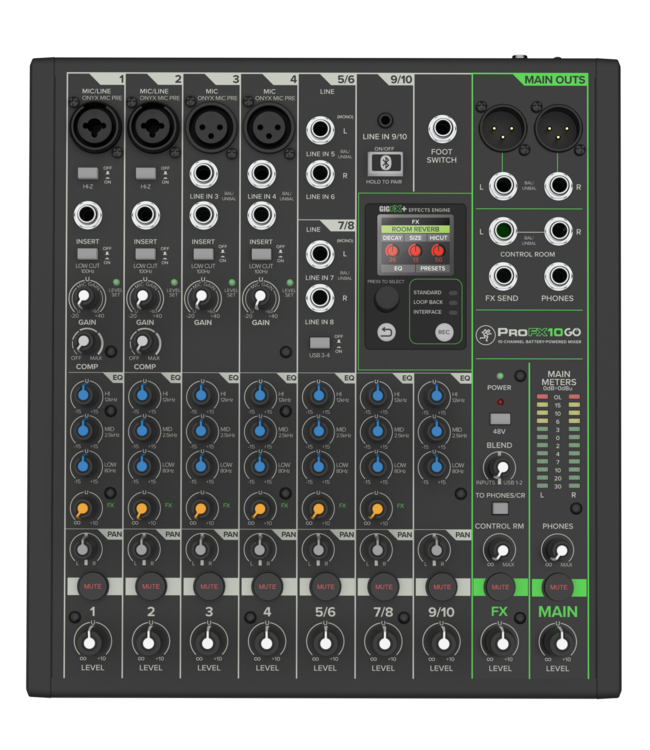Screen dimensions: 650x750
Task: Click the Line In 9/10 mini jack
Action: click(x=385, y=120)
